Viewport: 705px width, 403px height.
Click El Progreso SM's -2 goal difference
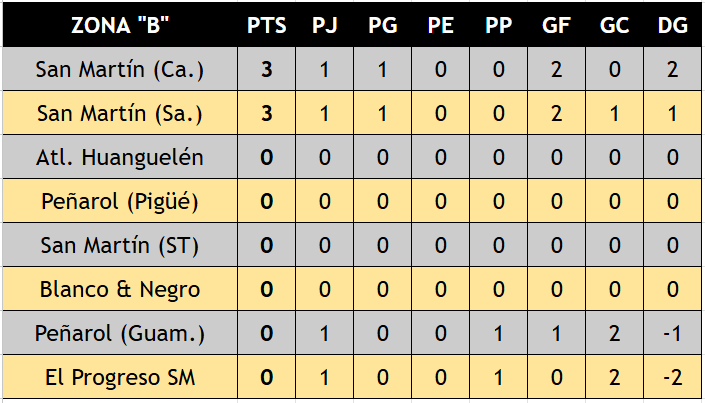(x=672, y=377)
